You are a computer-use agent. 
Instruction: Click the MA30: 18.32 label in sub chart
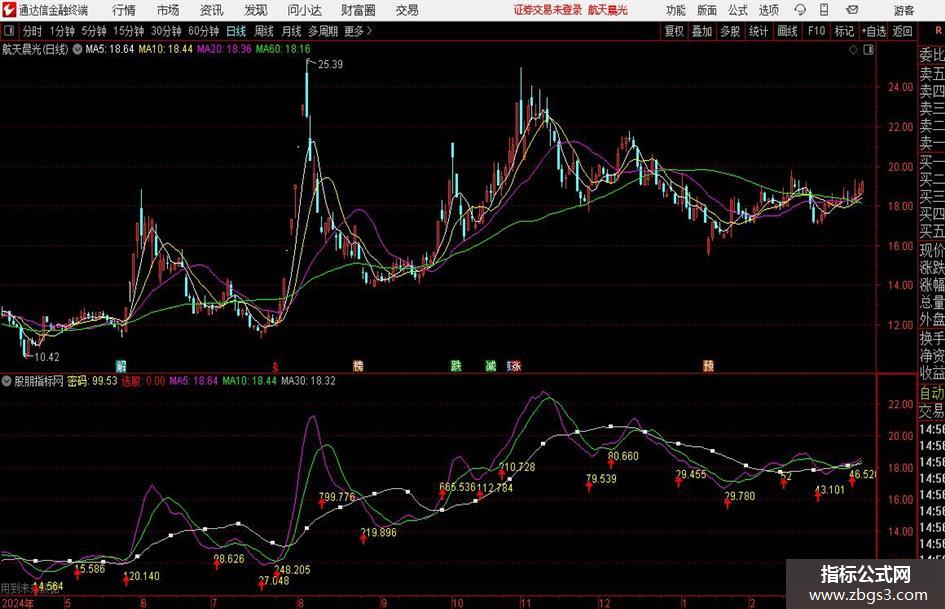309,381
